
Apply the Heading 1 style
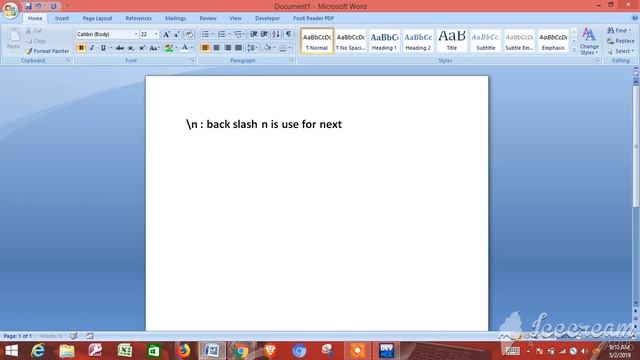pos(384,41)
